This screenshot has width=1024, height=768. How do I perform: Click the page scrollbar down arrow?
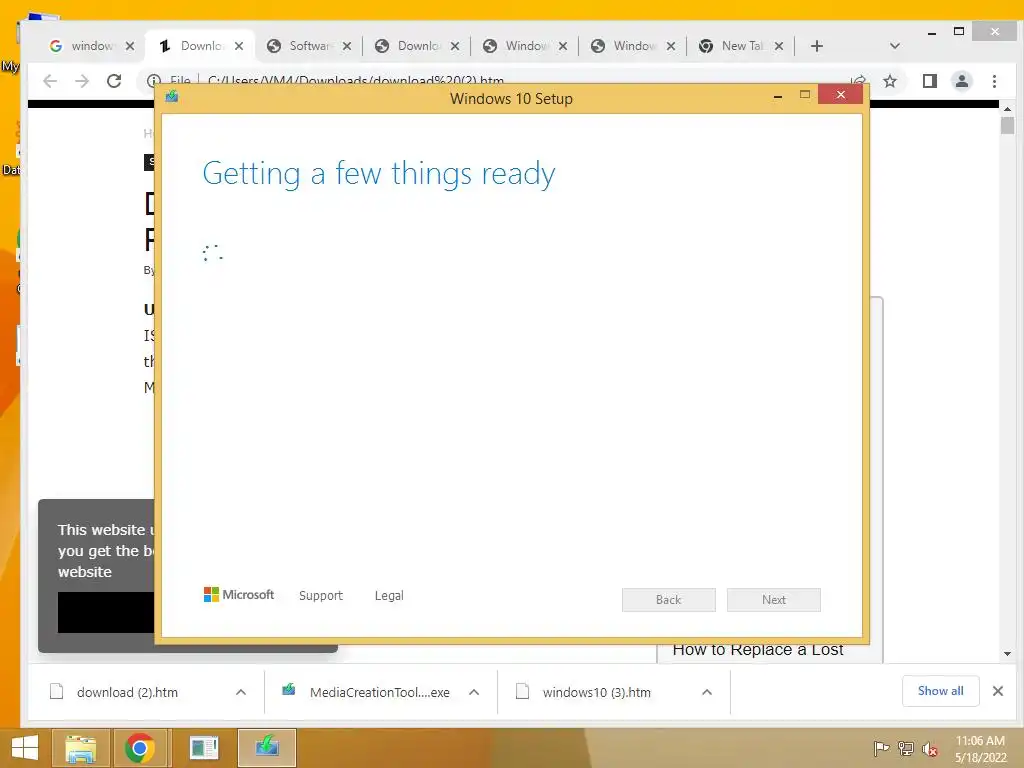1007,654
